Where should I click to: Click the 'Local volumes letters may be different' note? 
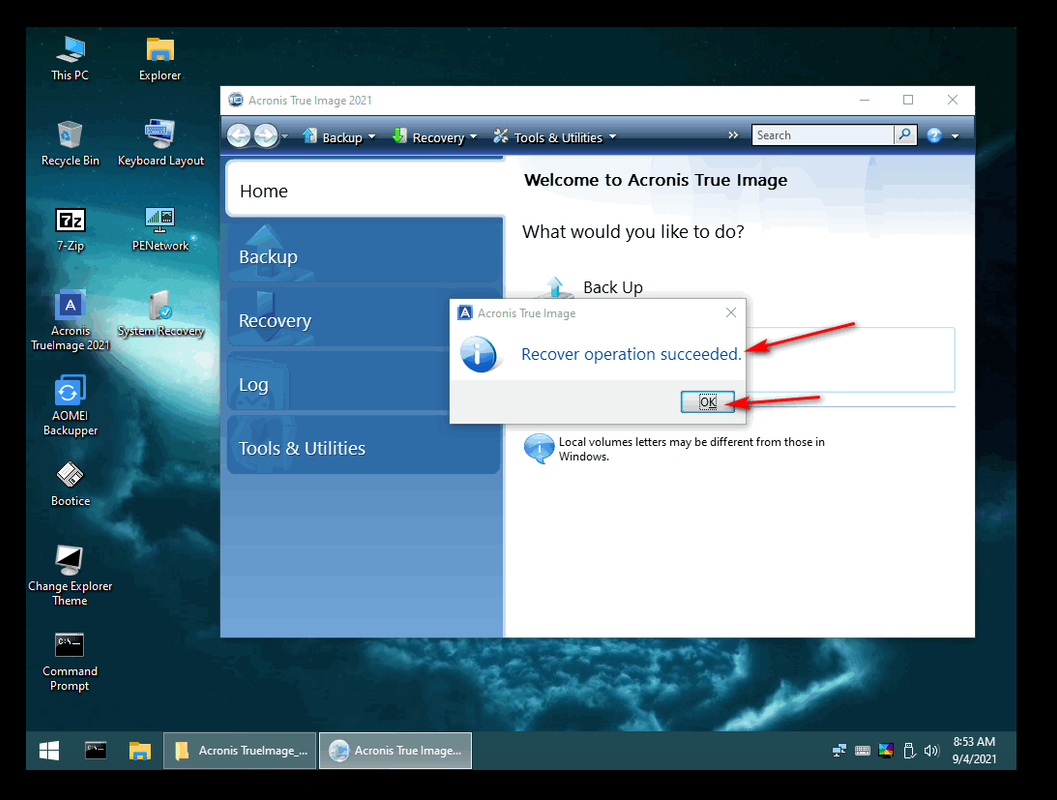pos(692,449)
